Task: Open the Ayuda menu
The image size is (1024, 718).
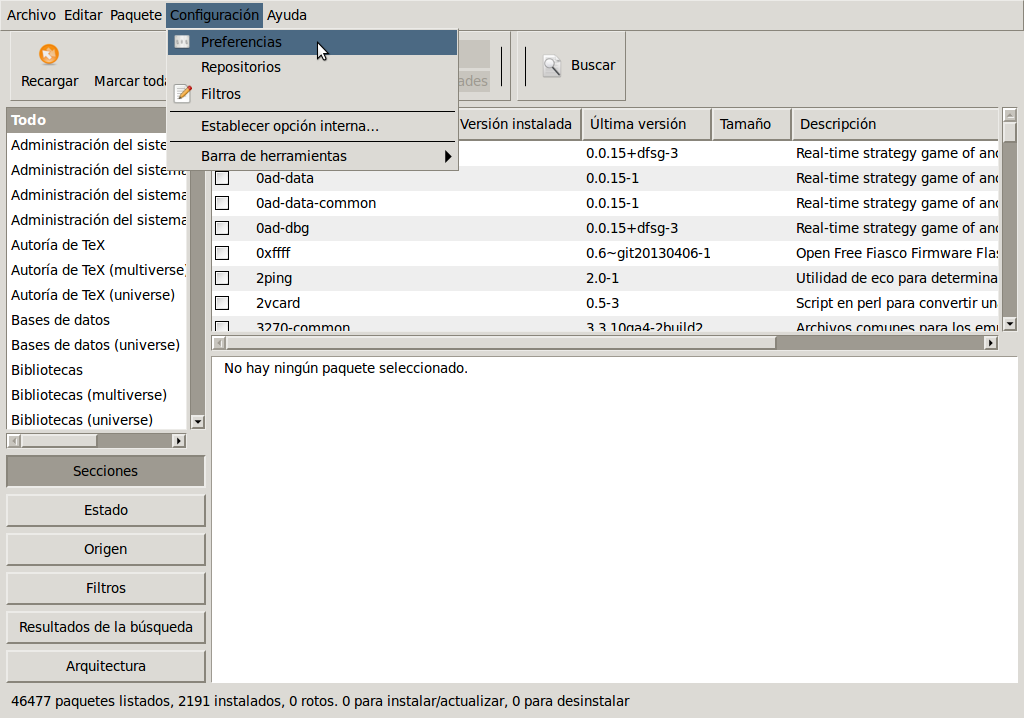Action: 286,15
